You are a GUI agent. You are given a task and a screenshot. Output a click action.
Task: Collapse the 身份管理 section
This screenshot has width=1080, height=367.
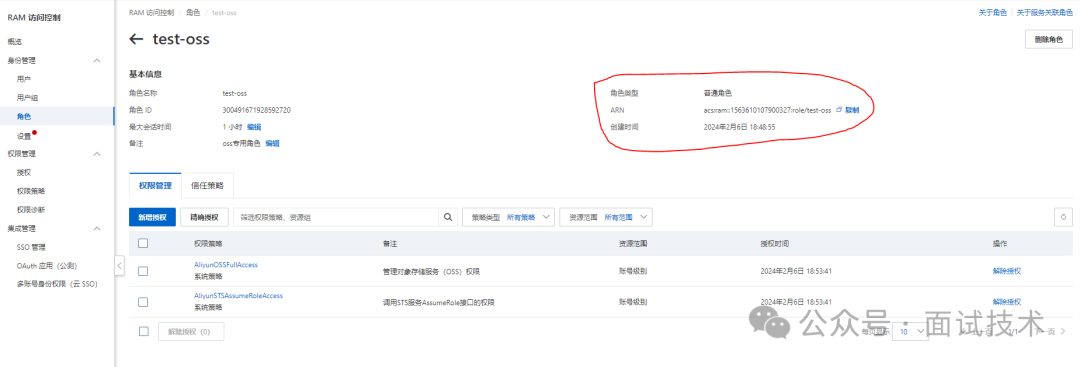click(x=97, y=61)
